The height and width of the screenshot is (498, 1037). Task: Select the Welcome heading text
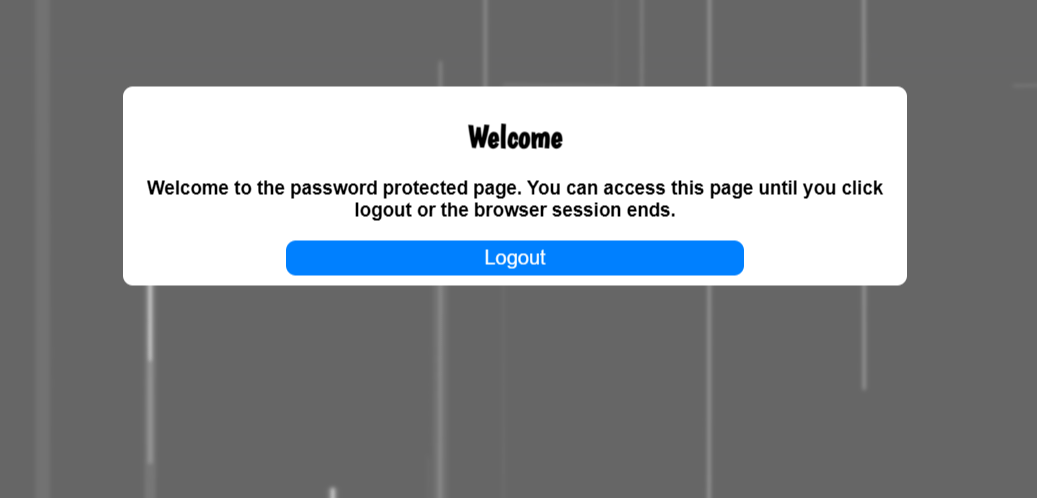(x=515, y=138)
